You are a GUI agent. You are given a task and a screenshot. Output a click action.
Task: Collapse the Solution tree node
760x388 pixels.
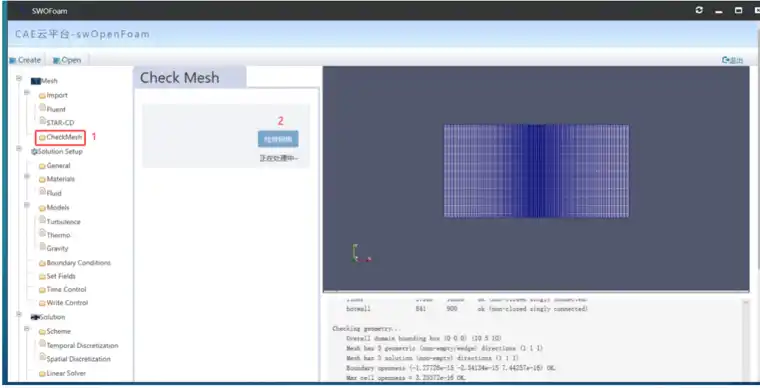click(x=19, y=314)
